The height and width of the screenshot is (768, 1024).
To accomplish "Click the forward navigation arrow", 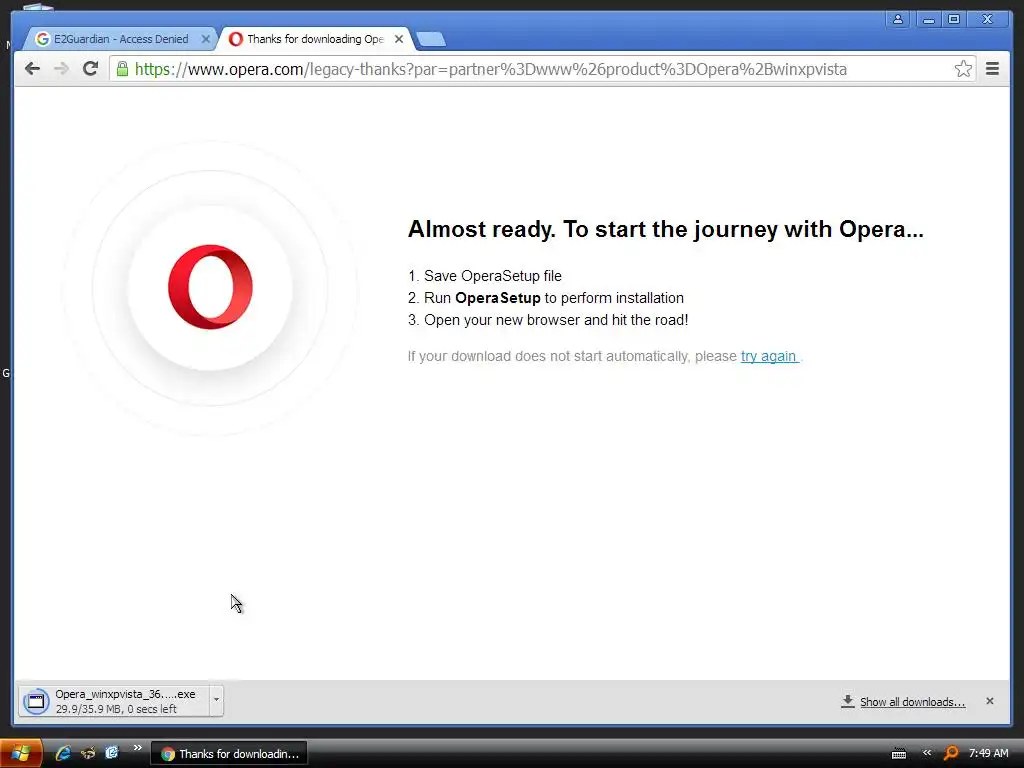I will 61,69.
